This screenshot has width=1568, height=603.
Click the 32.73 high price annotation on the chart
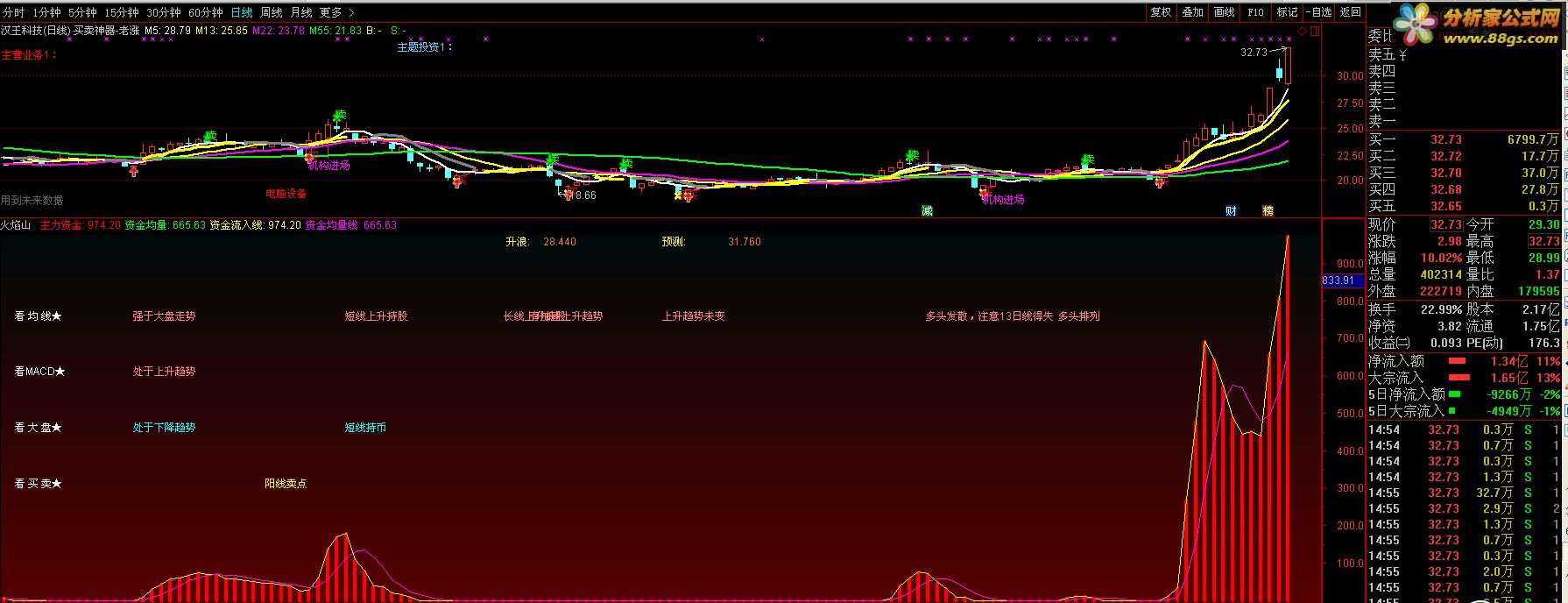(1254, 53)
